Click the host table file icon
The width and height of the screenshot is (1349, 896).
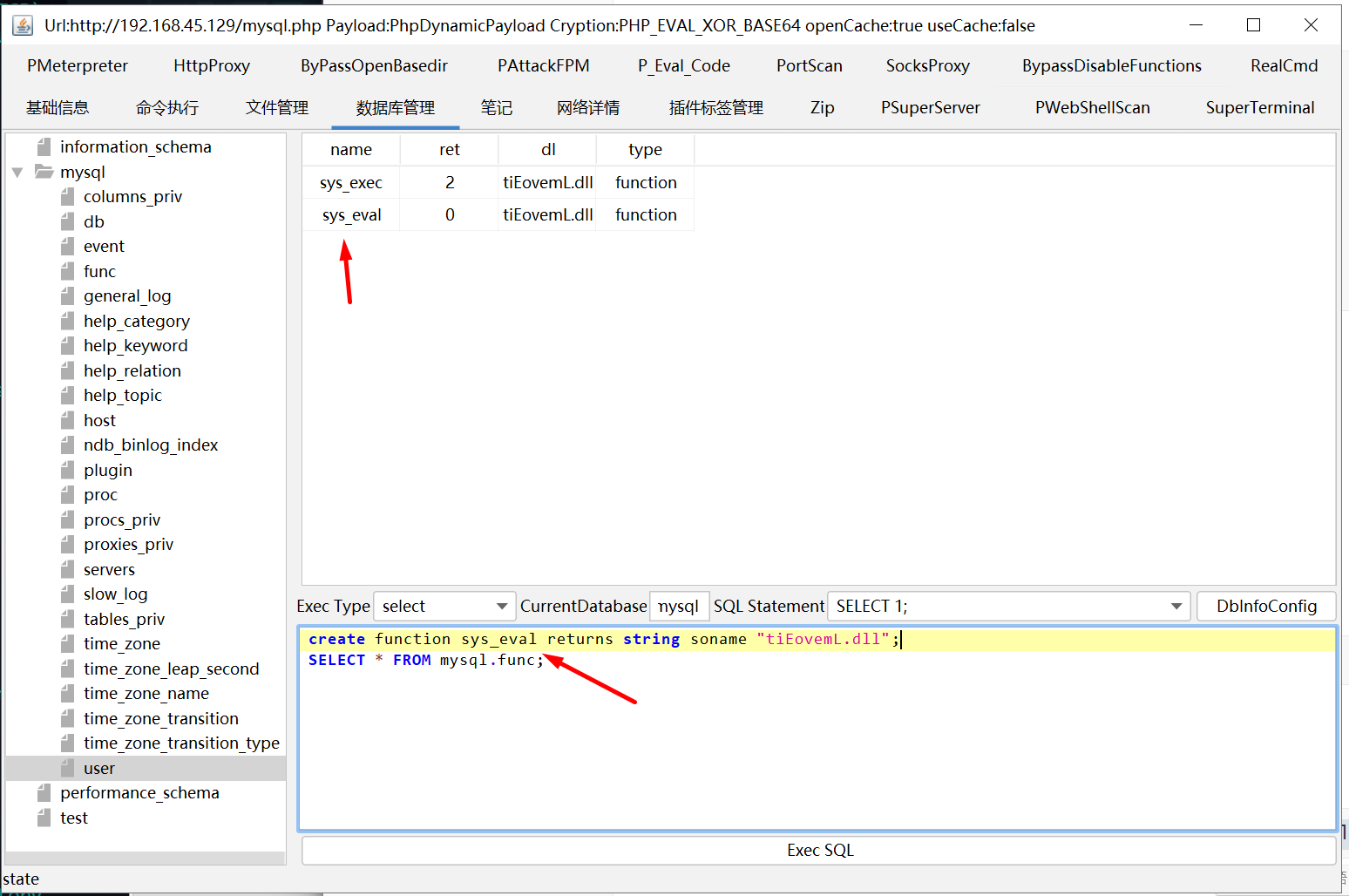[x=68, y=420]
